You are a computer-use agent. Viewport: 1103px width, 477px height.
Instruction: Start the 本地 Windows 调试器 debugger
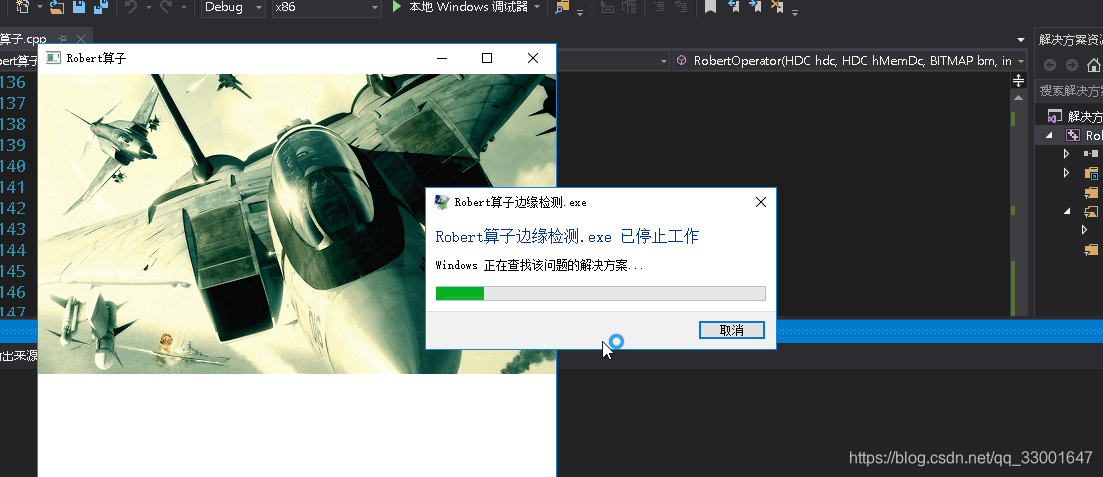coord(459,7)
